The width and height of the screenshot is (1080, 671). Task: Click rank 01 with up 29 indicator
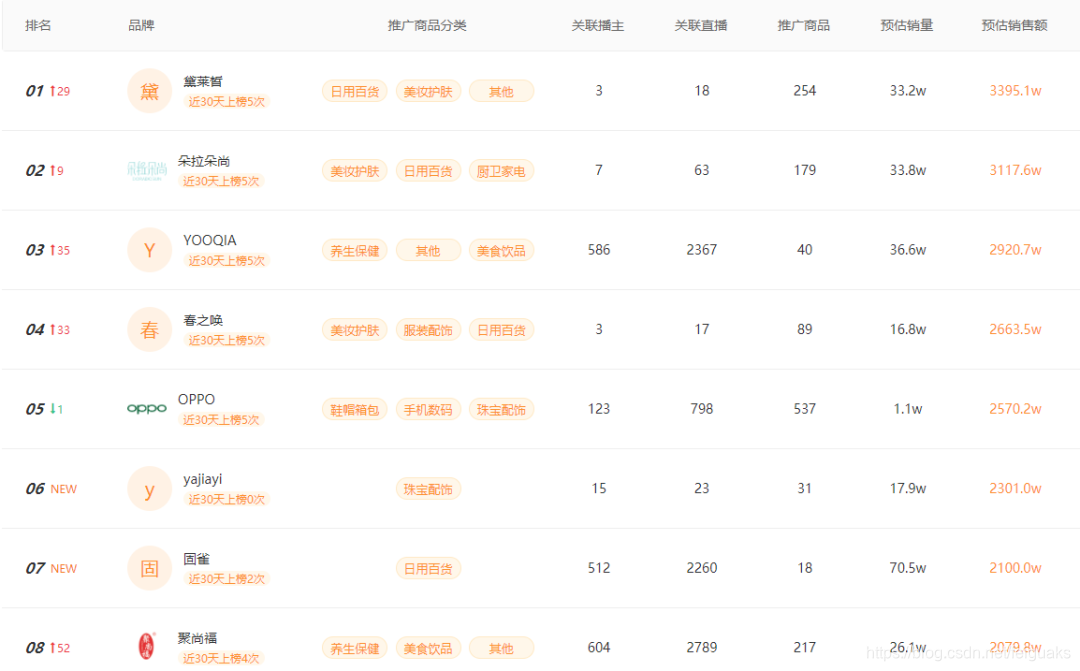click(48, 91)
